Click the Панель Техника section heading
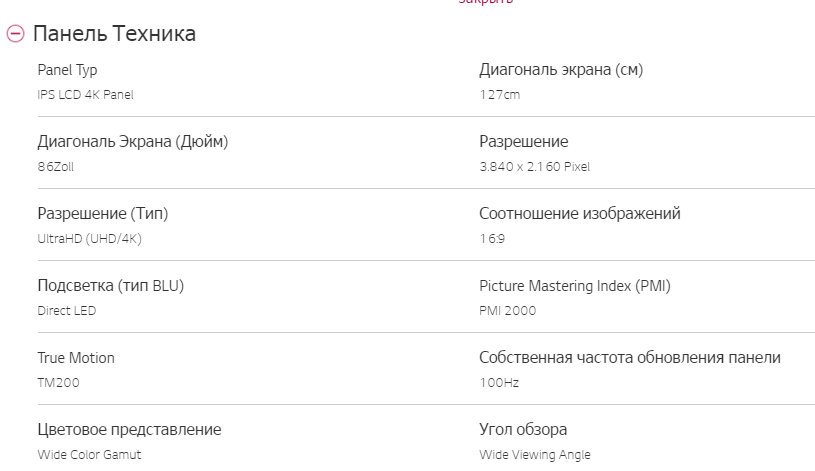 114,34
